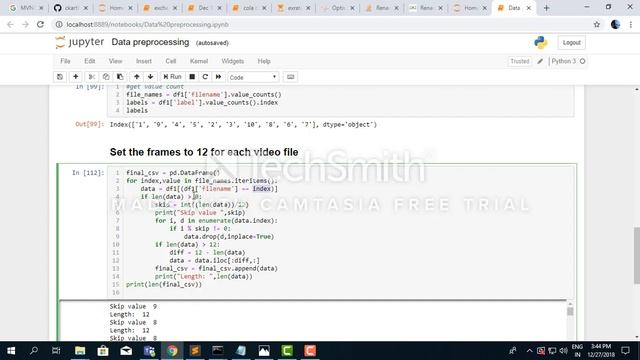The width and height of the screenshot is (640, 360).
Task: Open Microsoft Teams from taskbar
Action: coord(149,351)
